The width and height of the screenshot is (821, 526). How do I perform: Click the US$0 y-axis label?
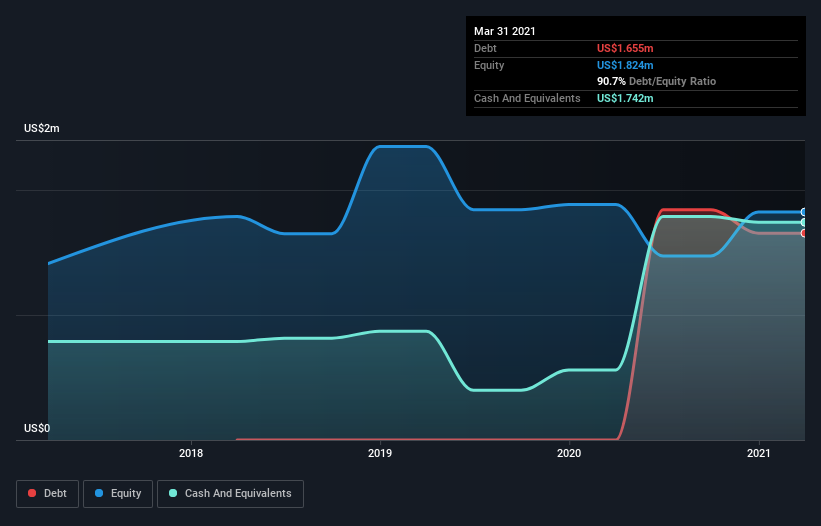(x=37, y=428)
